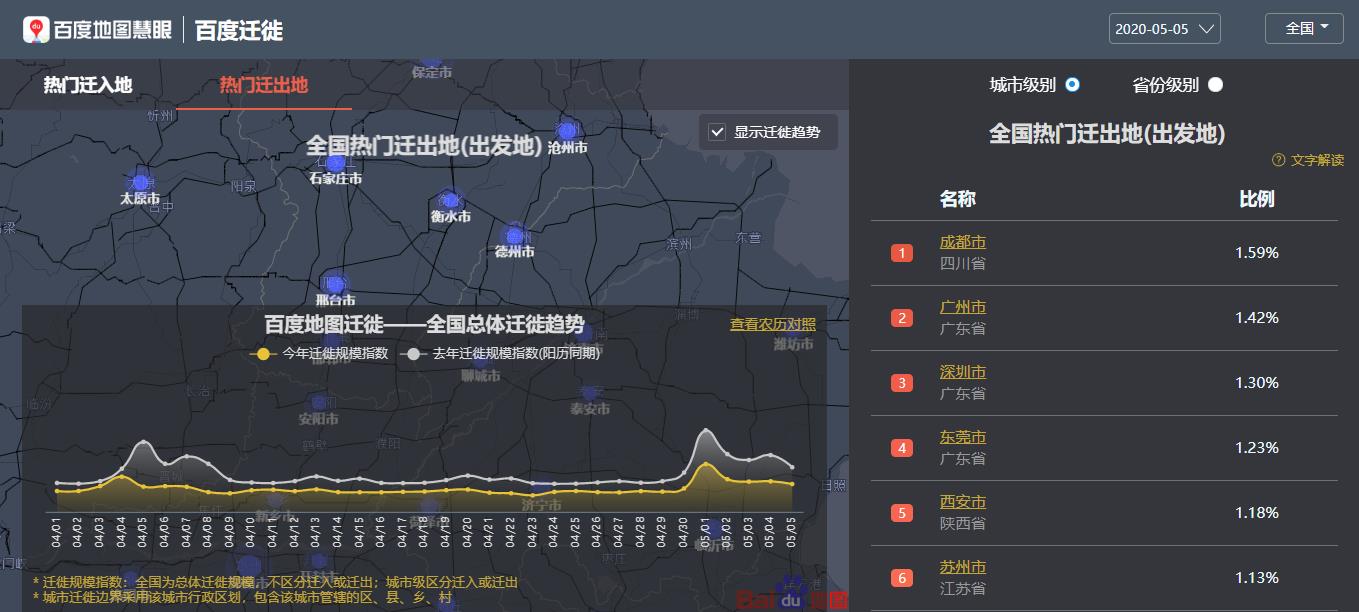Click the 江苏省 province text

click(963, 589)
